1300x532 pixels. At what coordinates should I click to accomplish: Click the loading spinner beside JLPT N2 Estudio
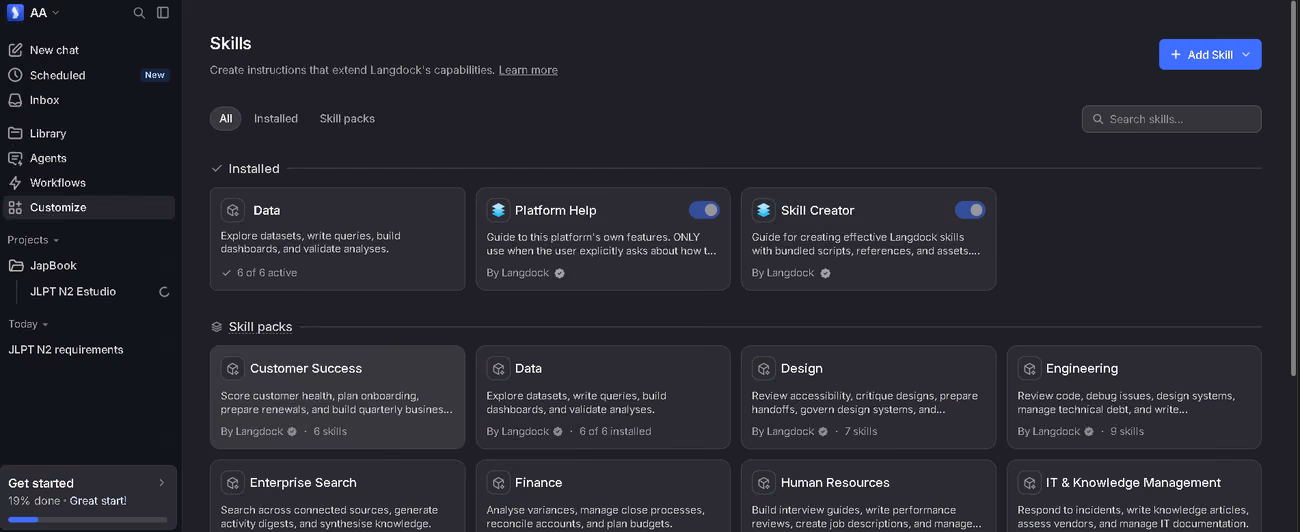164,292
